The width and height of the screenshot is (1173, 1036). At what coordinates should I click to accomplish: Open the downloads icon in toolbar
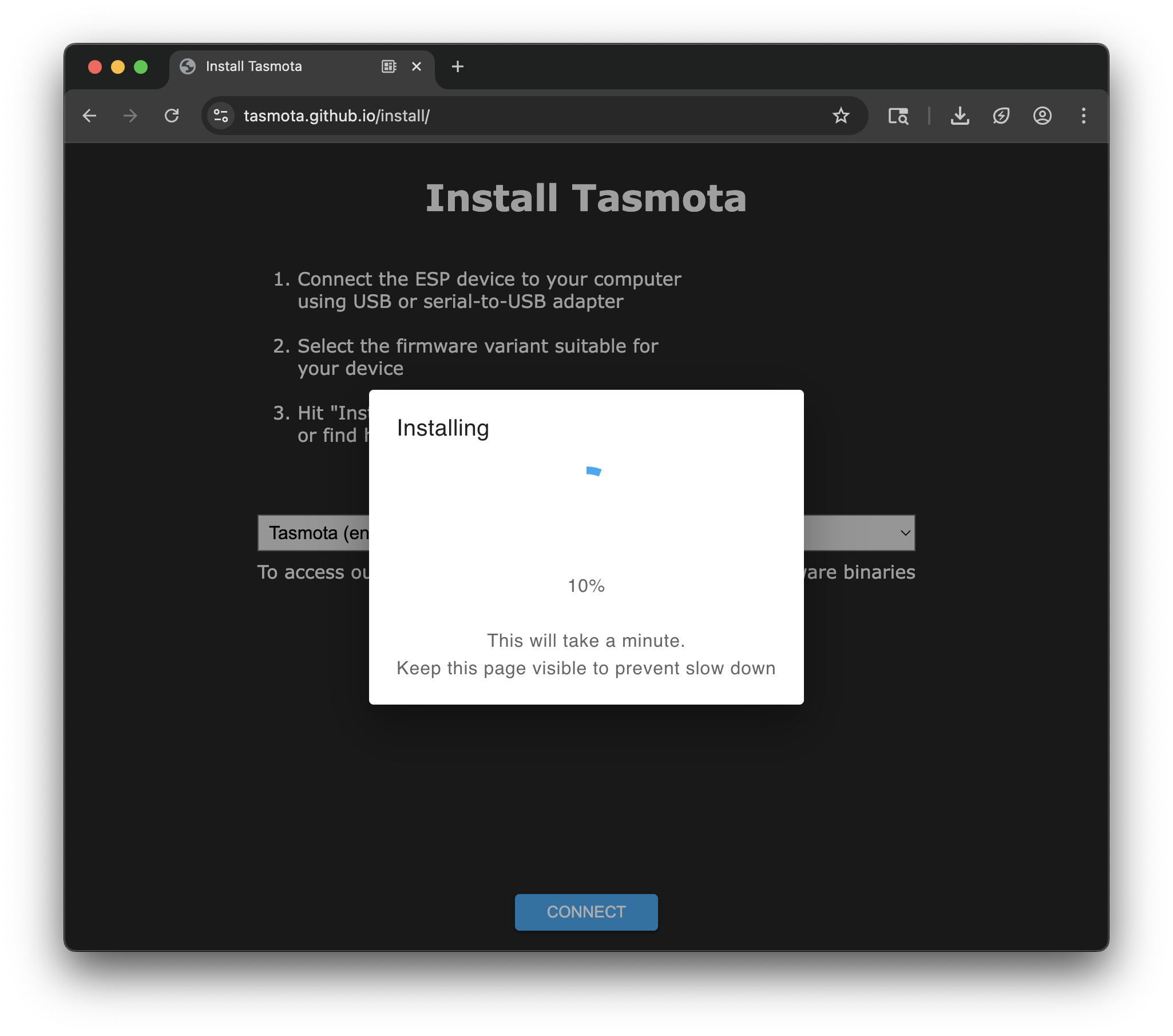(960, 116)
